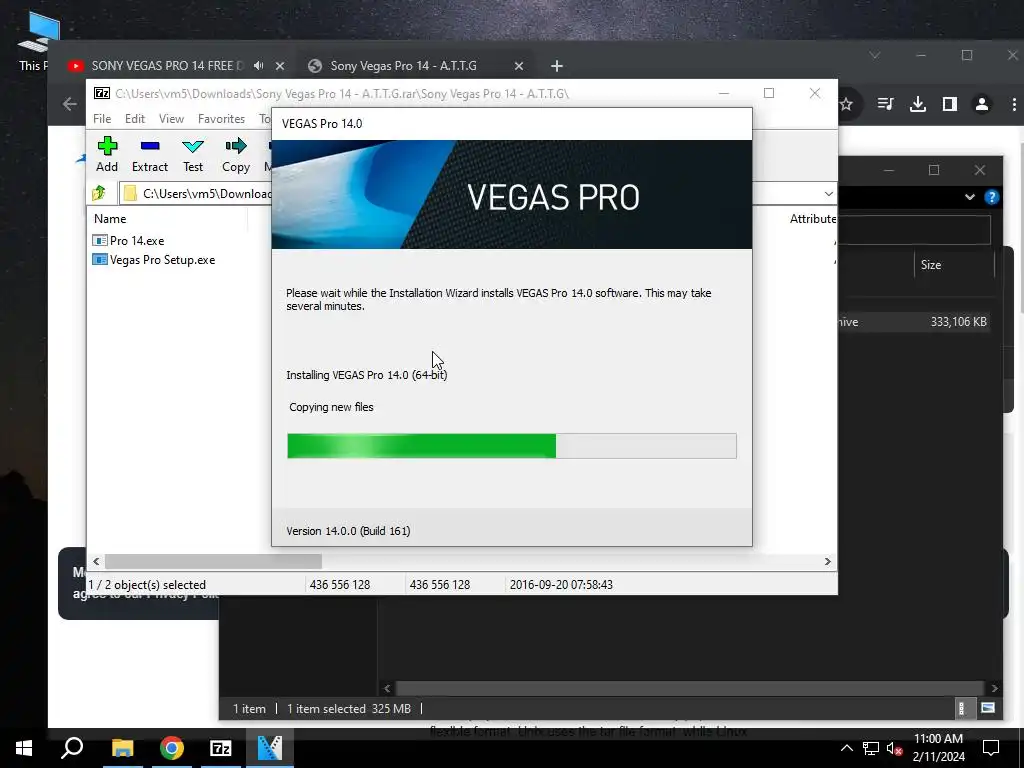Switch File Explorer to large icons view
This screenshot has height=768, width=1024.
point(988,708)
